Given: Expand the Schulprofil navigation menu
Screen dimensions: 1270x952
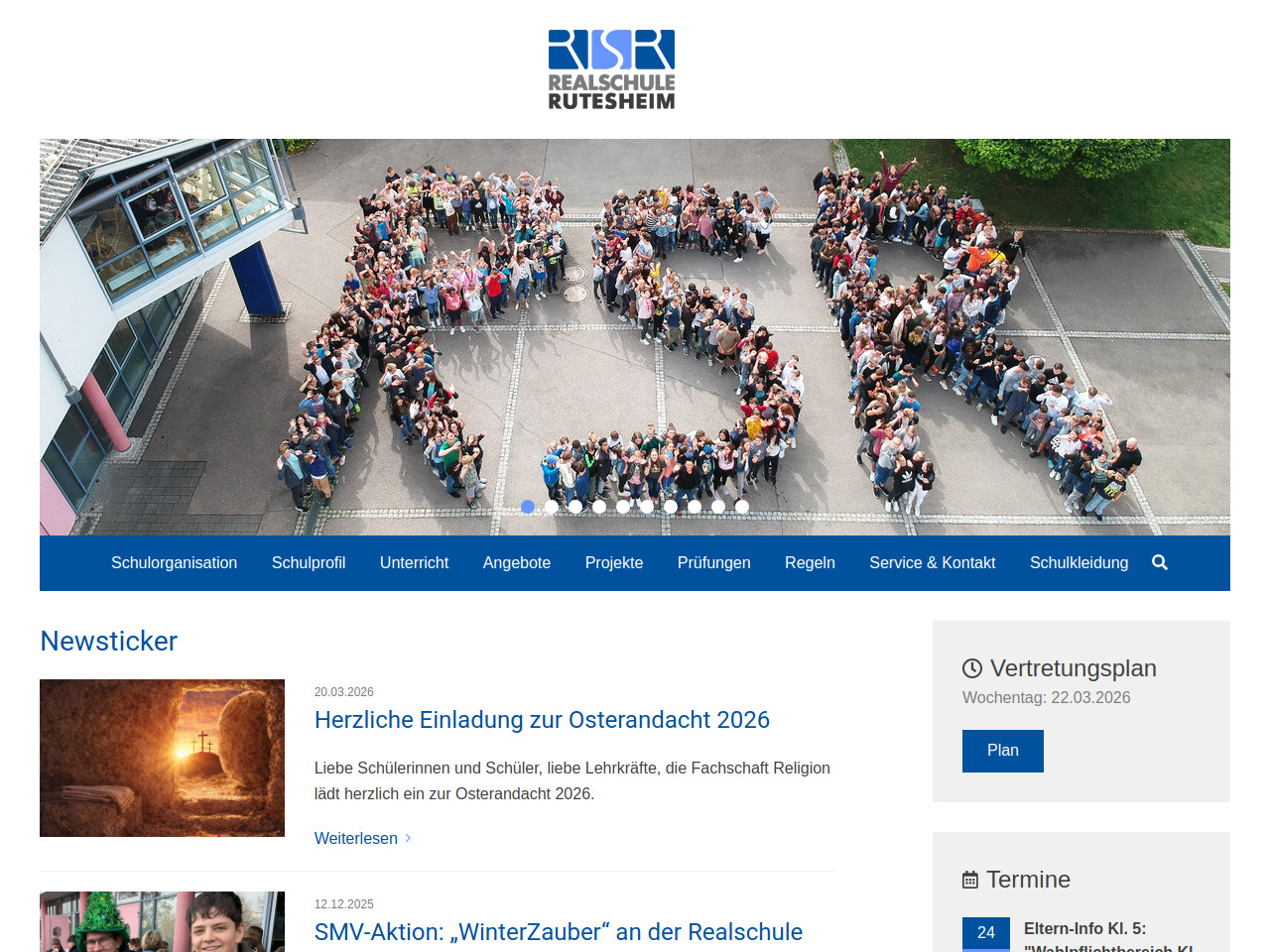Looking at the screenshot, I should [x=309, y=563].
